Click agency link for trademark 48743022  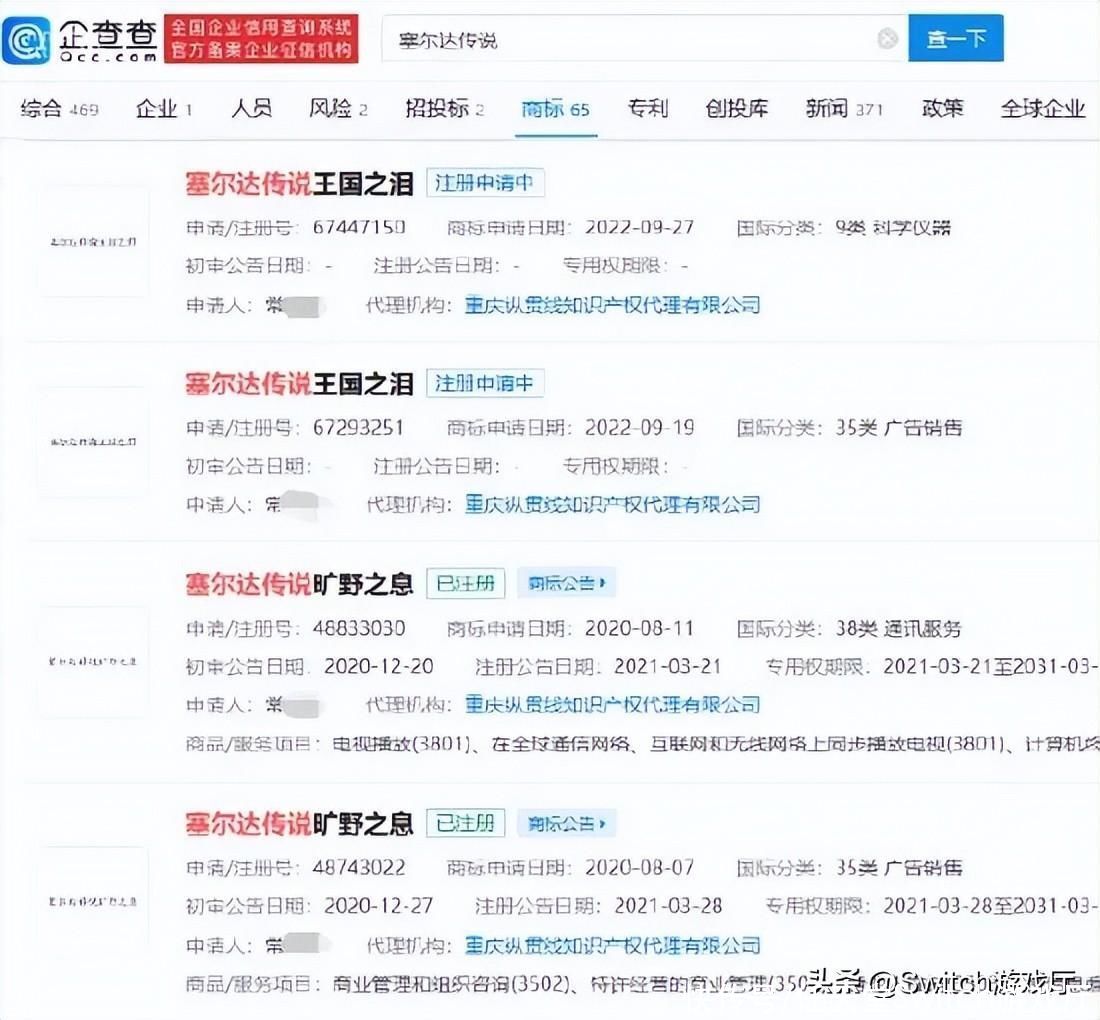[612, 945]
